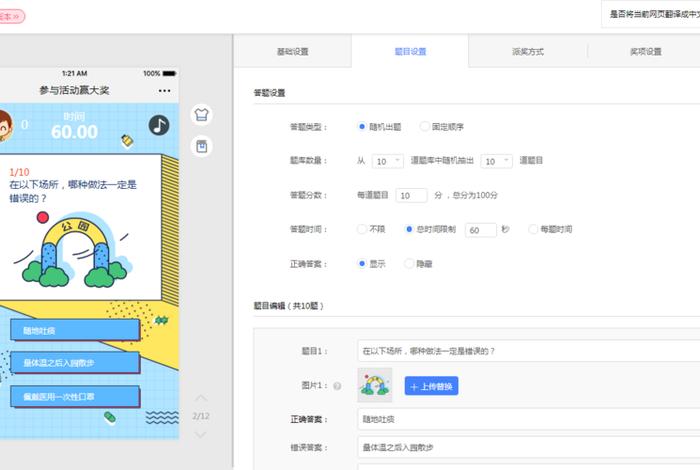Click the music note icon in phone preview
The width and height of the screenshot is (700, 470).
click(159, 125)
